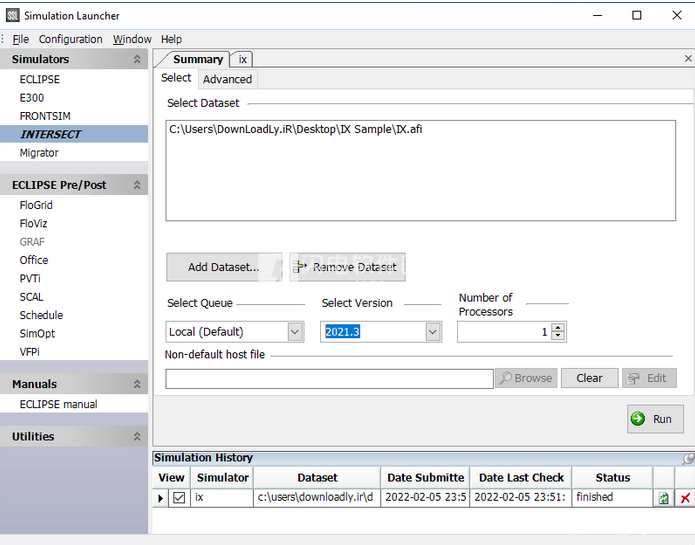Select Migrator in the Simulators list
Screen dimensions: 695x545
coord(39,153)
